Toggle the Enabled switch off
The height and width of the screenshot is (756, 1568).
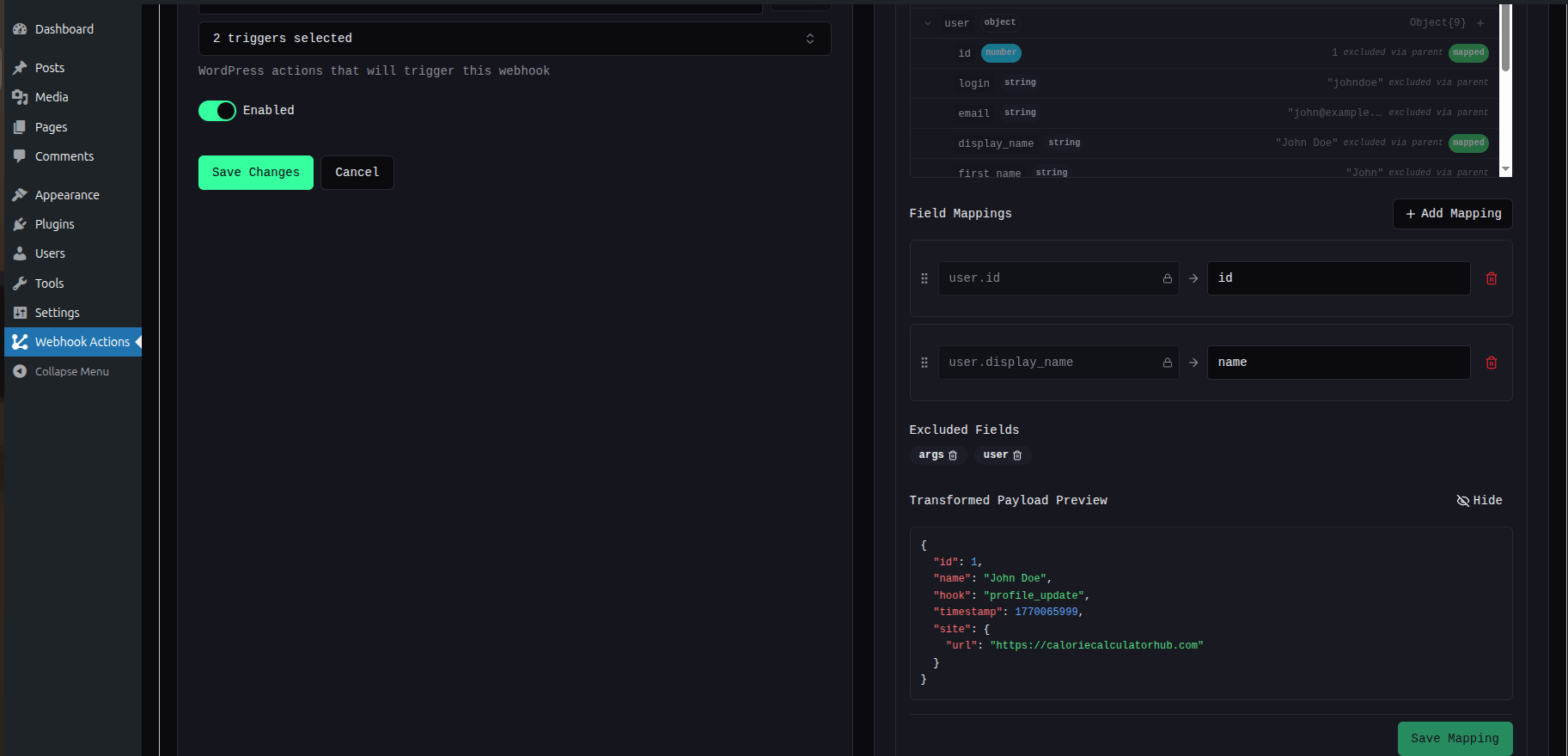point(217,111)
